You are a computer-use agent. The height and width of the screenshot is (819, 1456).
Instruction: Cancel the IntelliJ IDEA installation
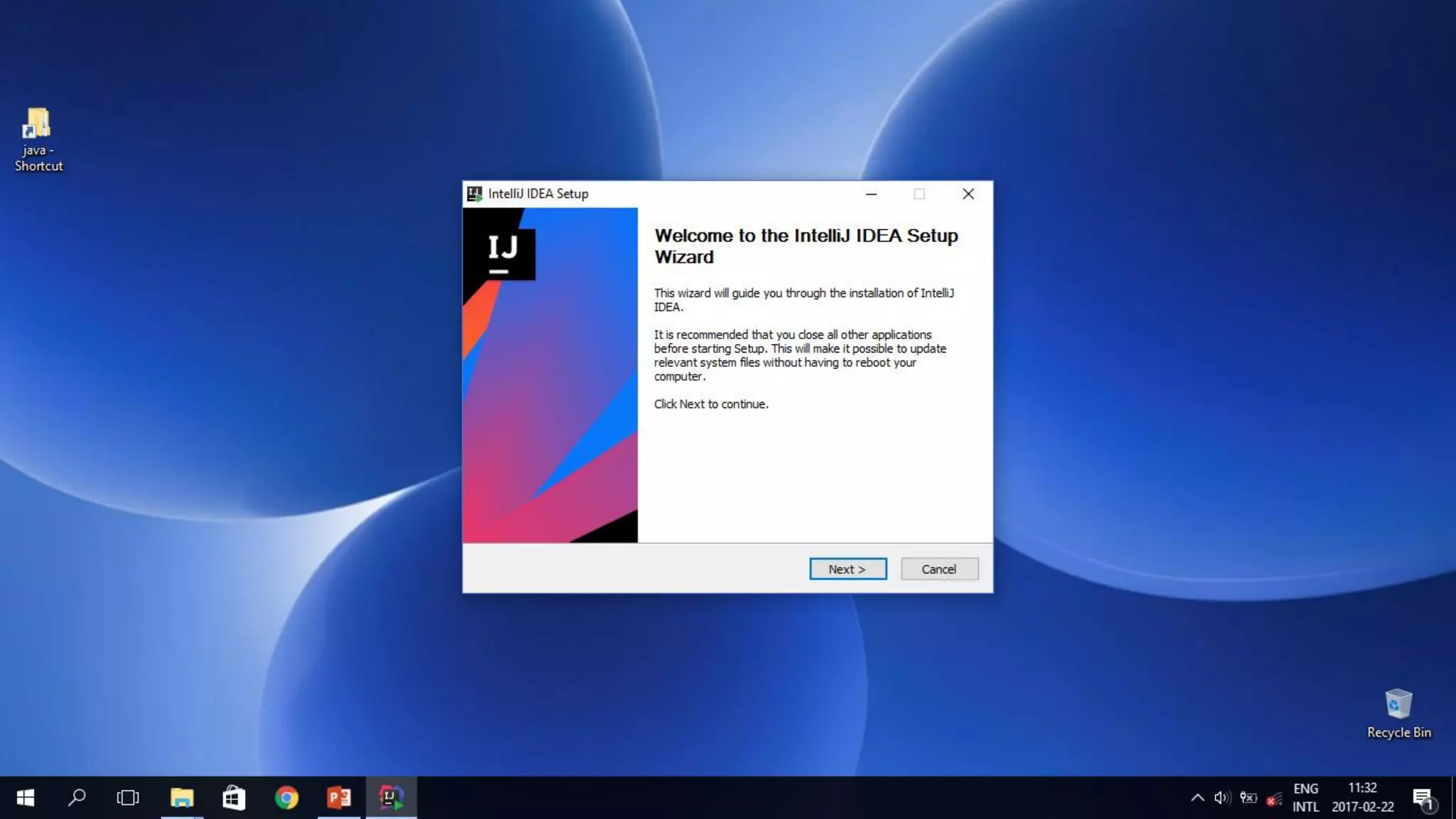click(939, 569)
